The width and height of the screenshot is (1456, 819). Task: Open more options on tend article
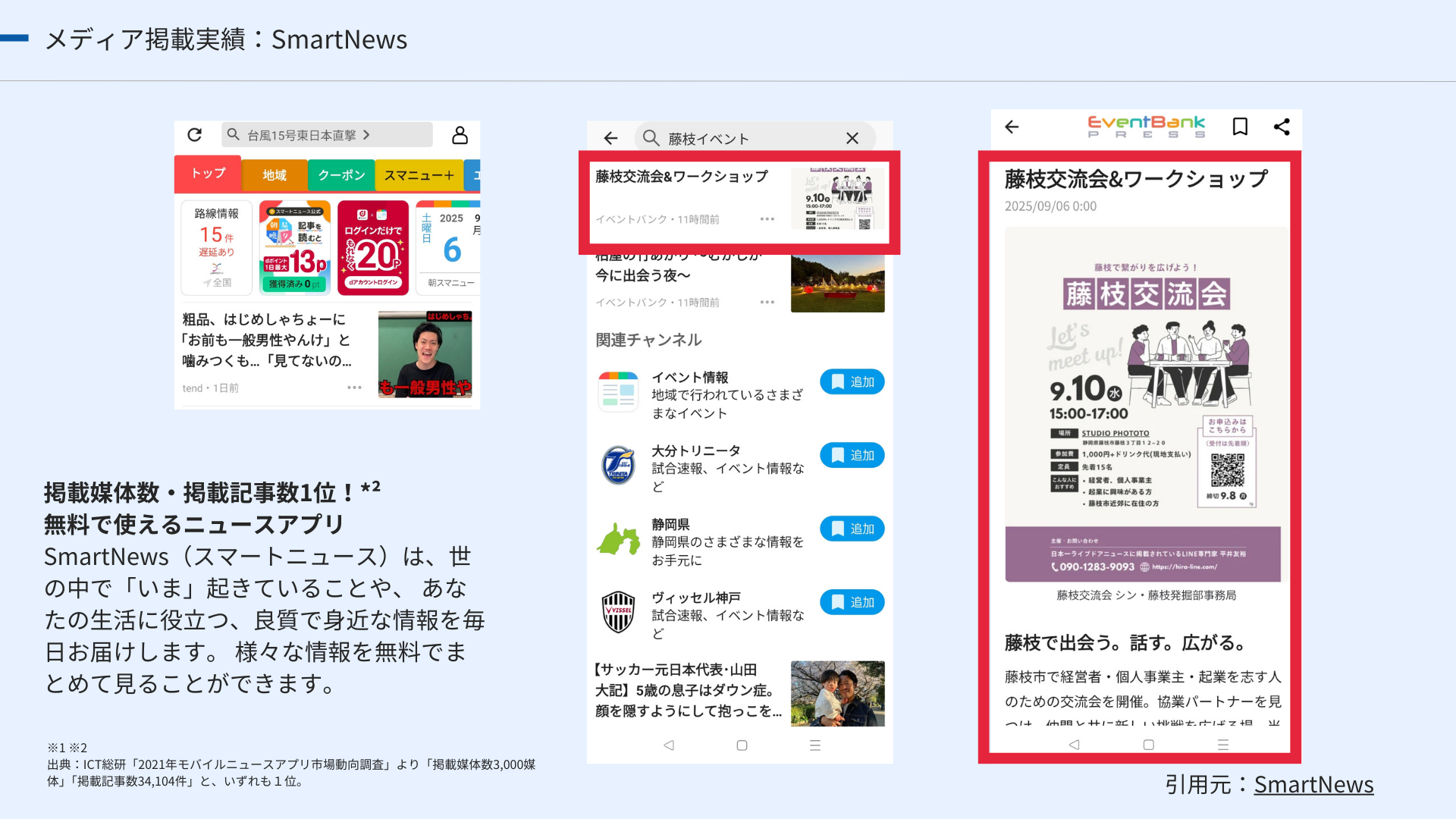tap(354, 388)
